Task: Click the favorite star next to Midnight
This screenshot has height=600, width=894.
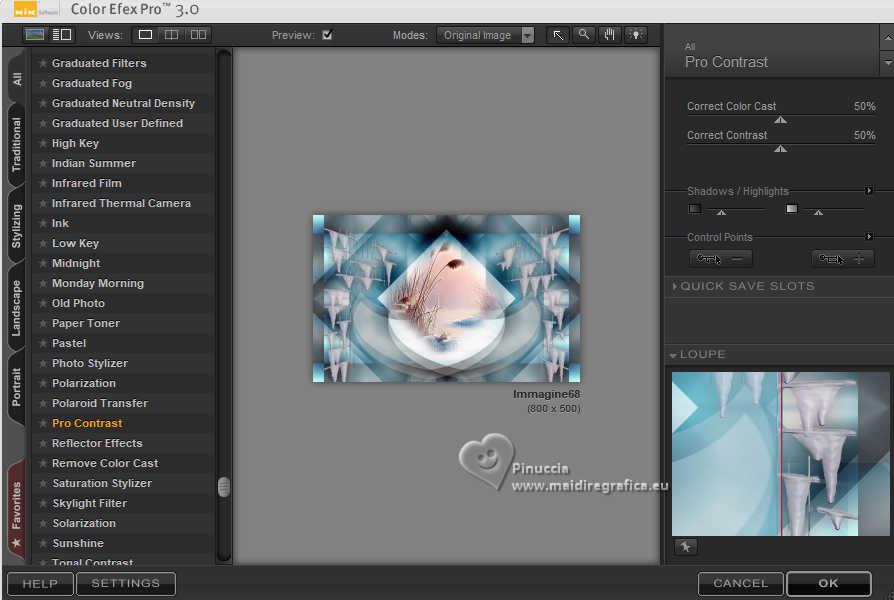Action: (42, 263)
